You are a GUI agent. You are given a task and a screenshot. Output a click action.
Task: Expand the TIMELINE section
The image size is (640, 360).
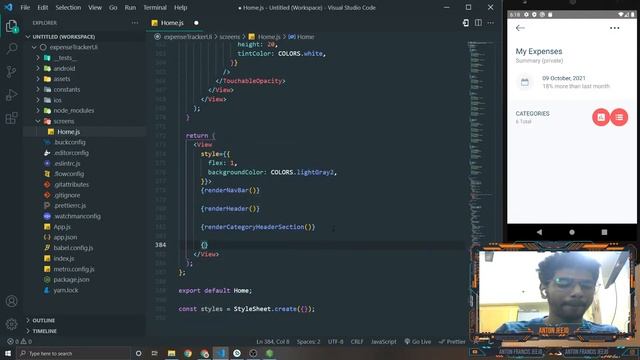44,331
